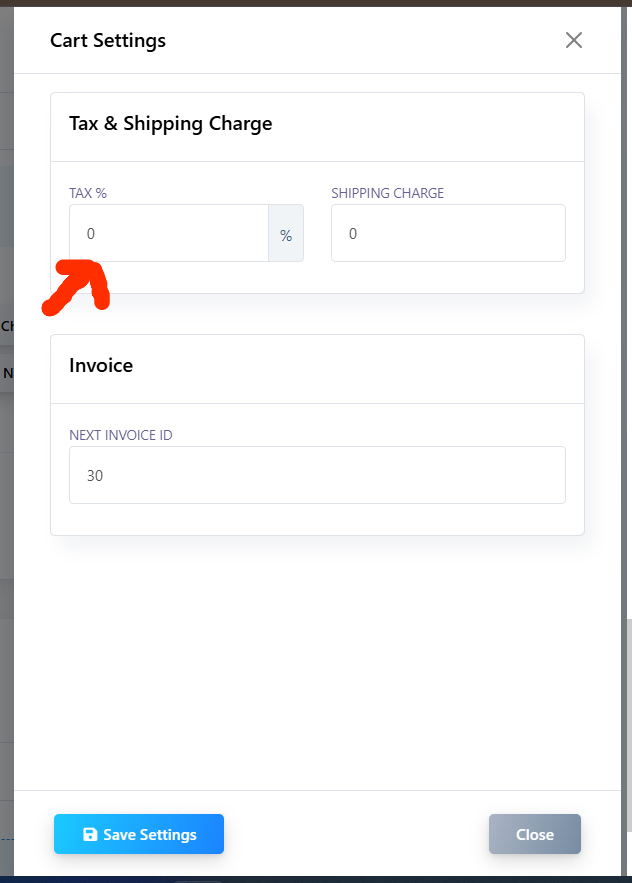
Task: Click the TAX % field label
Action: pyautogui.click(x=88, y=193)
